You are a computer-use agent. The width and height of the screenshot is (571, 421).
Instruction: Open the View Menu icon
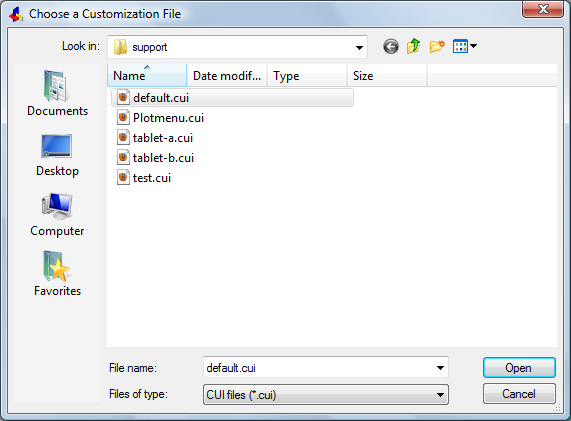coord(464,46)
